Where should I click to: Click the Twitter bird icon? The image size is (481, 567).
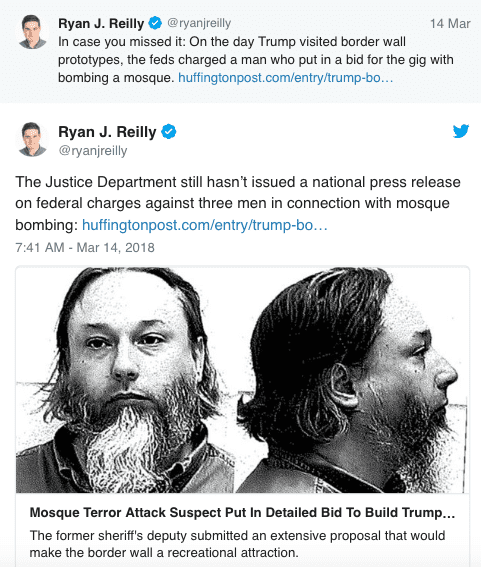[x=461, y=131]
